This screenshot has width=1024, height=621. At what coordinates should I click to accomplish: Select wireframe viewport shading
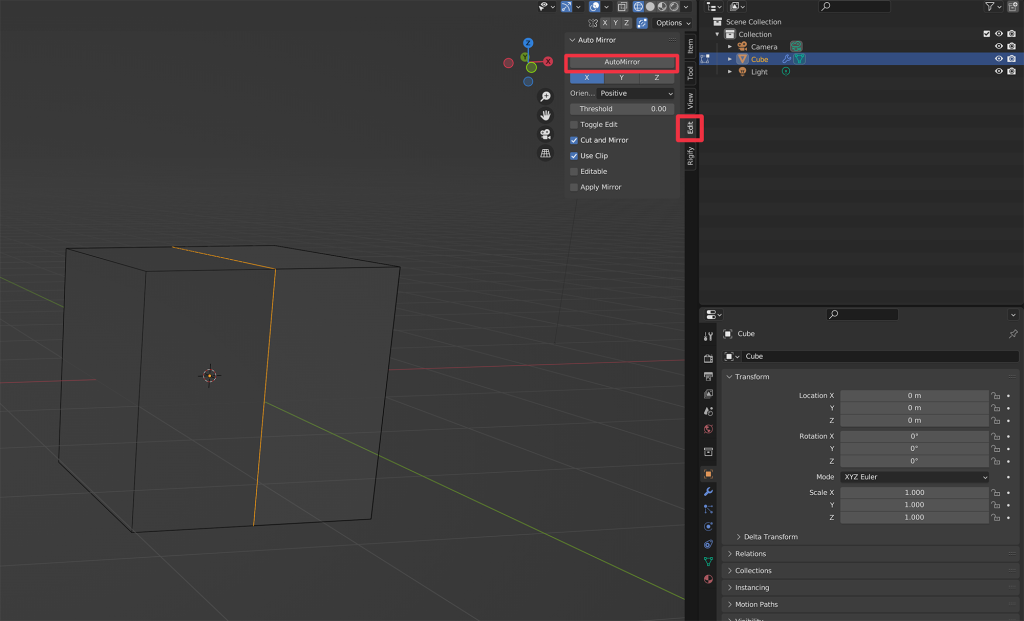pyautogui.click(x=638, y=7)
